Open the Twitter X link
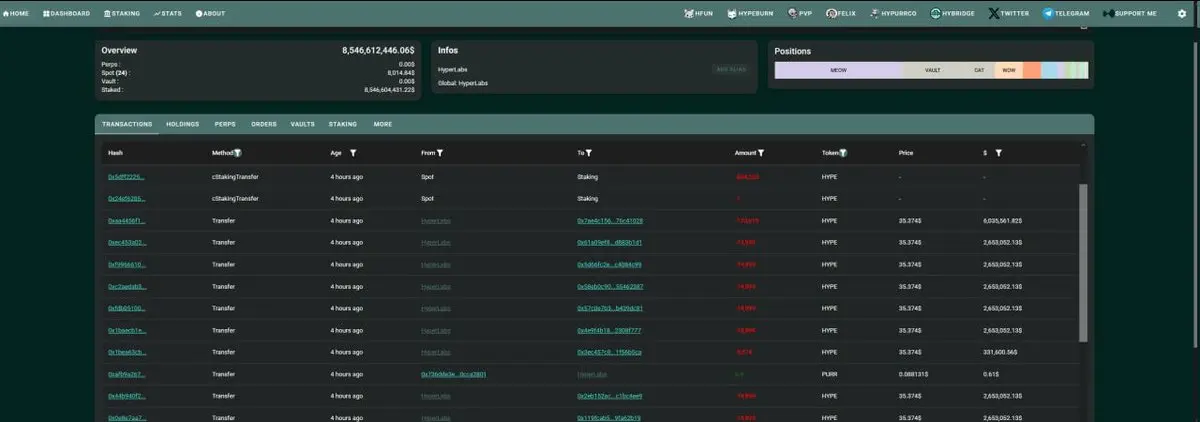 [1008, 13]
